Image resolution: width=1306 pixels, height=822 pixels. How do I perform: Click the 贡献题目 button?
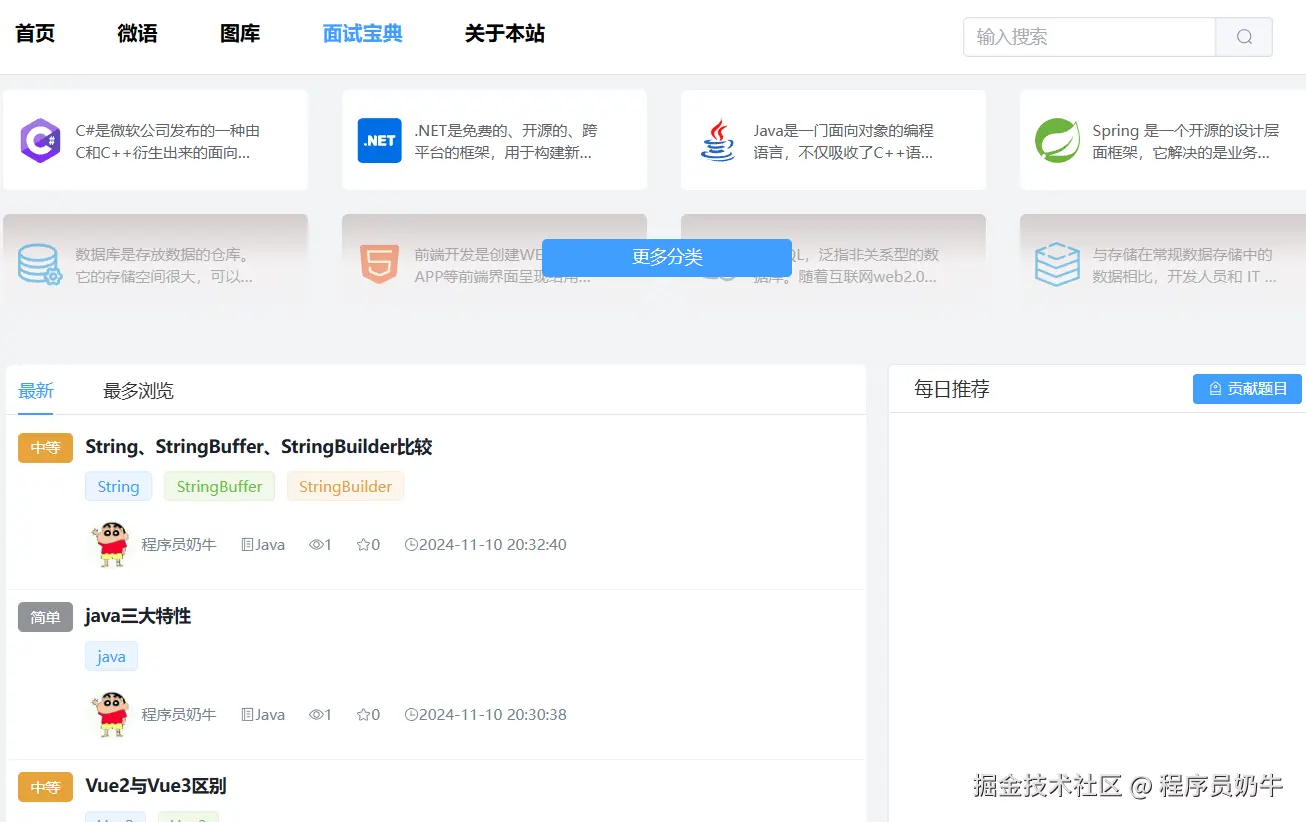1247,389
